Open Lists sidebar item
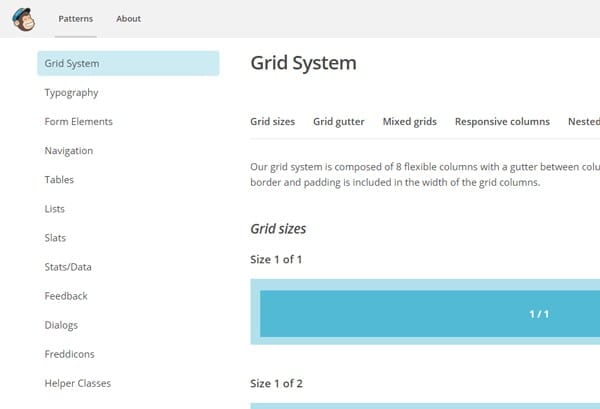The width and height of the screenshot is (600, 409). click(x=54, y=209)
